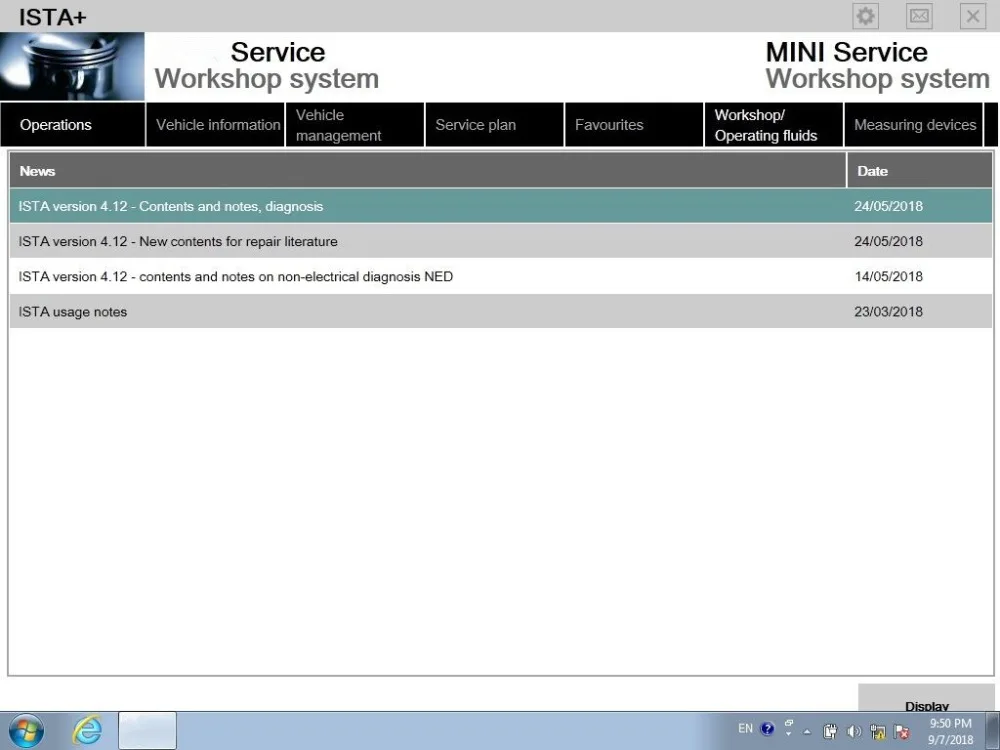The width and height of the screenshot is (1000, 750).
Task: Open the taskbar clock and date
Action: (950, 732)
